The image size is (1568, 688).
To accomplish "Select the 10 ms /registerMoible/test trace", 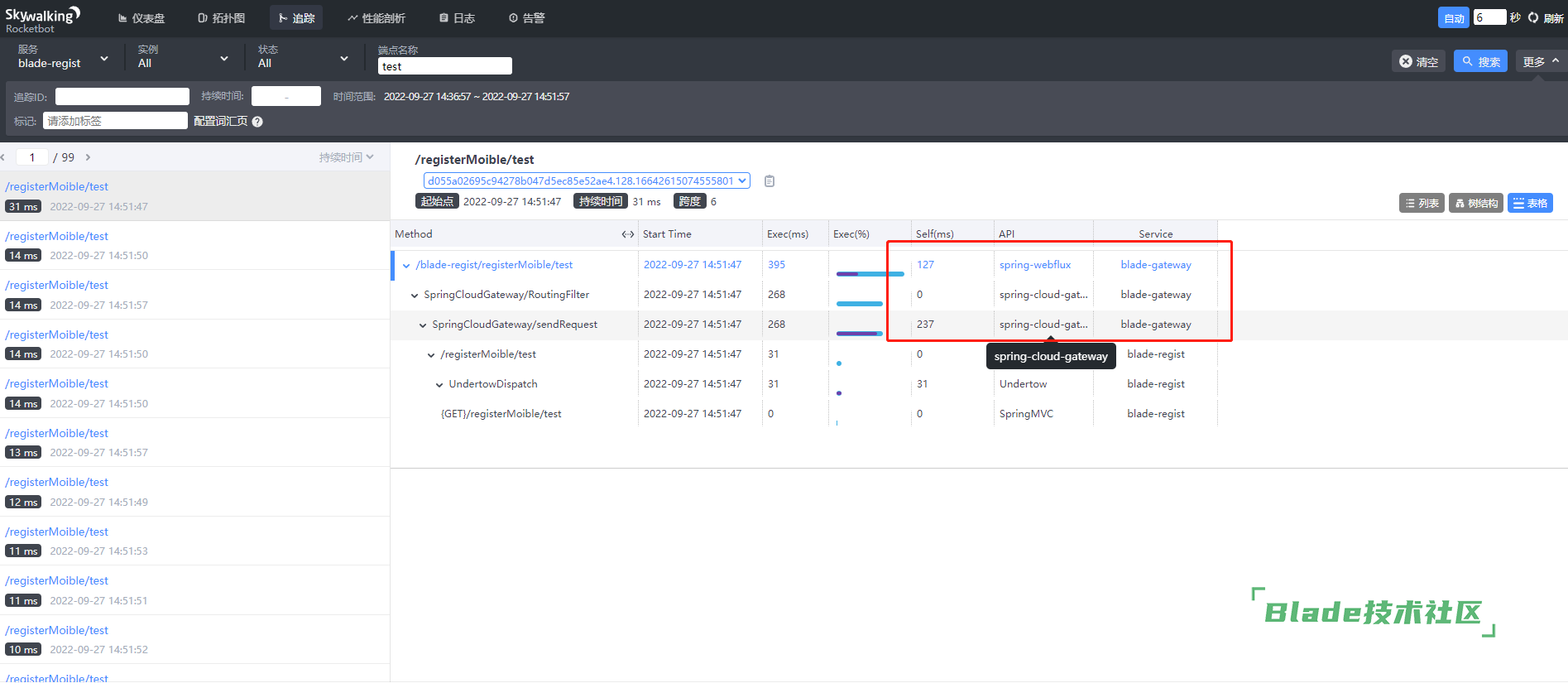I will coord(194,639).
